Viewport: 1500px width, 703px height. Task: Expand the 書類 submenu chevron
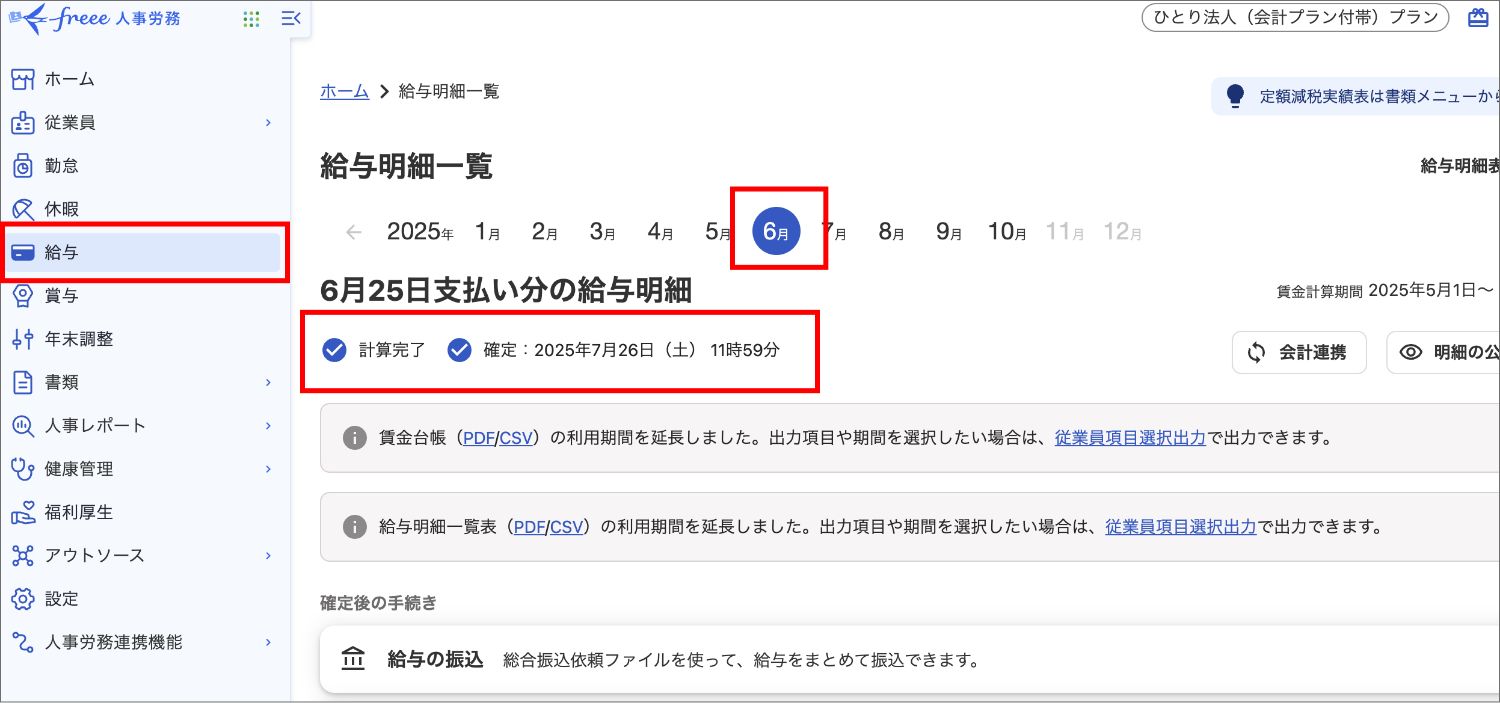pyautogui.click(x=268, y=382)
